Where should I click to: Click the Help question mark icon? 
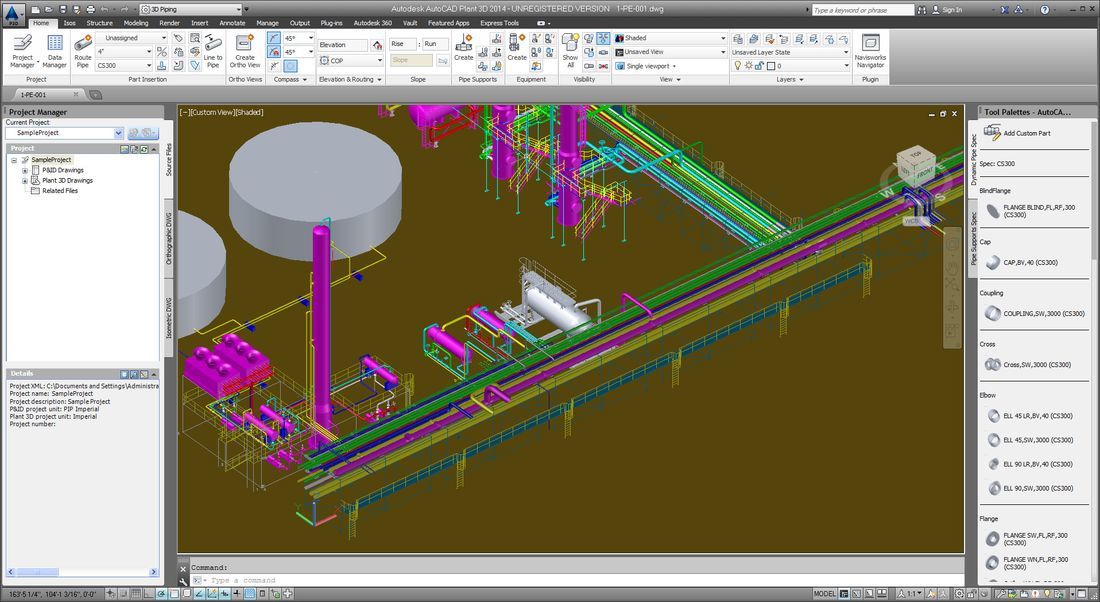1045,9
